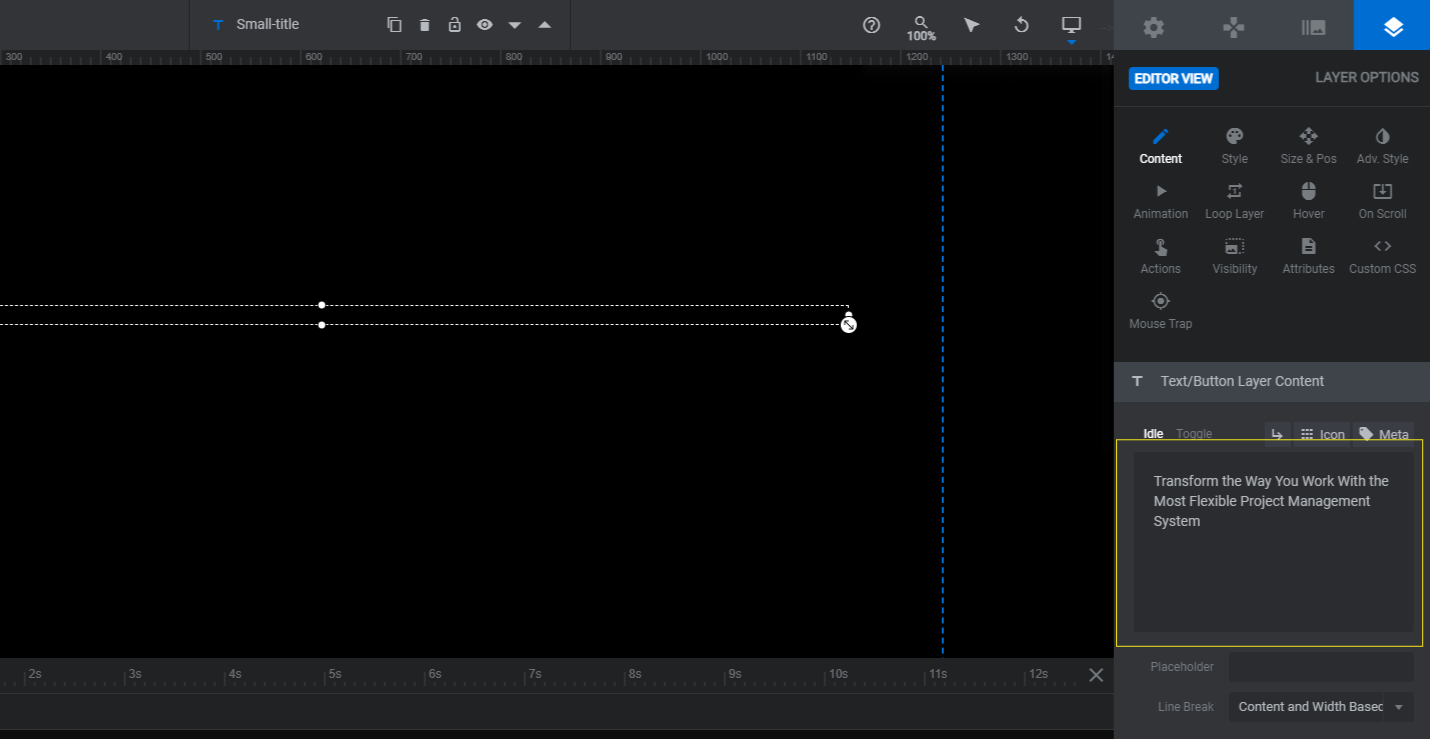Open the Size & Pos section
This screenshot has width=1430, height=739.
pyautogui.click(x=1309, y=146)
